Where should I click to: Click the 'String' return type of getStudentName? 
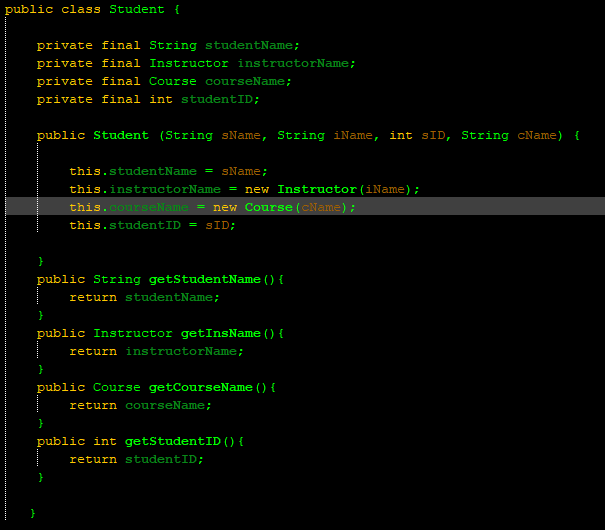(117, 279)
